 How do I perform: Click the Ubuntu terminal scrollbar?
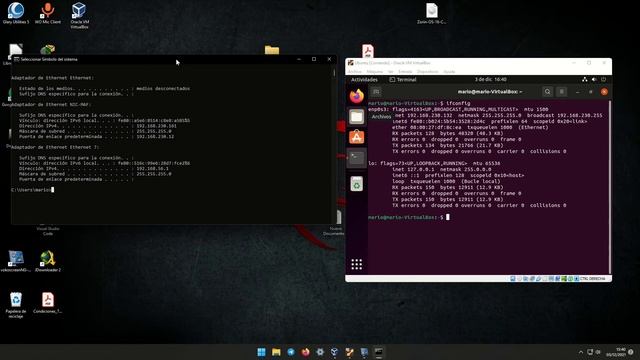pyautogui.click(x=610, y=187)
